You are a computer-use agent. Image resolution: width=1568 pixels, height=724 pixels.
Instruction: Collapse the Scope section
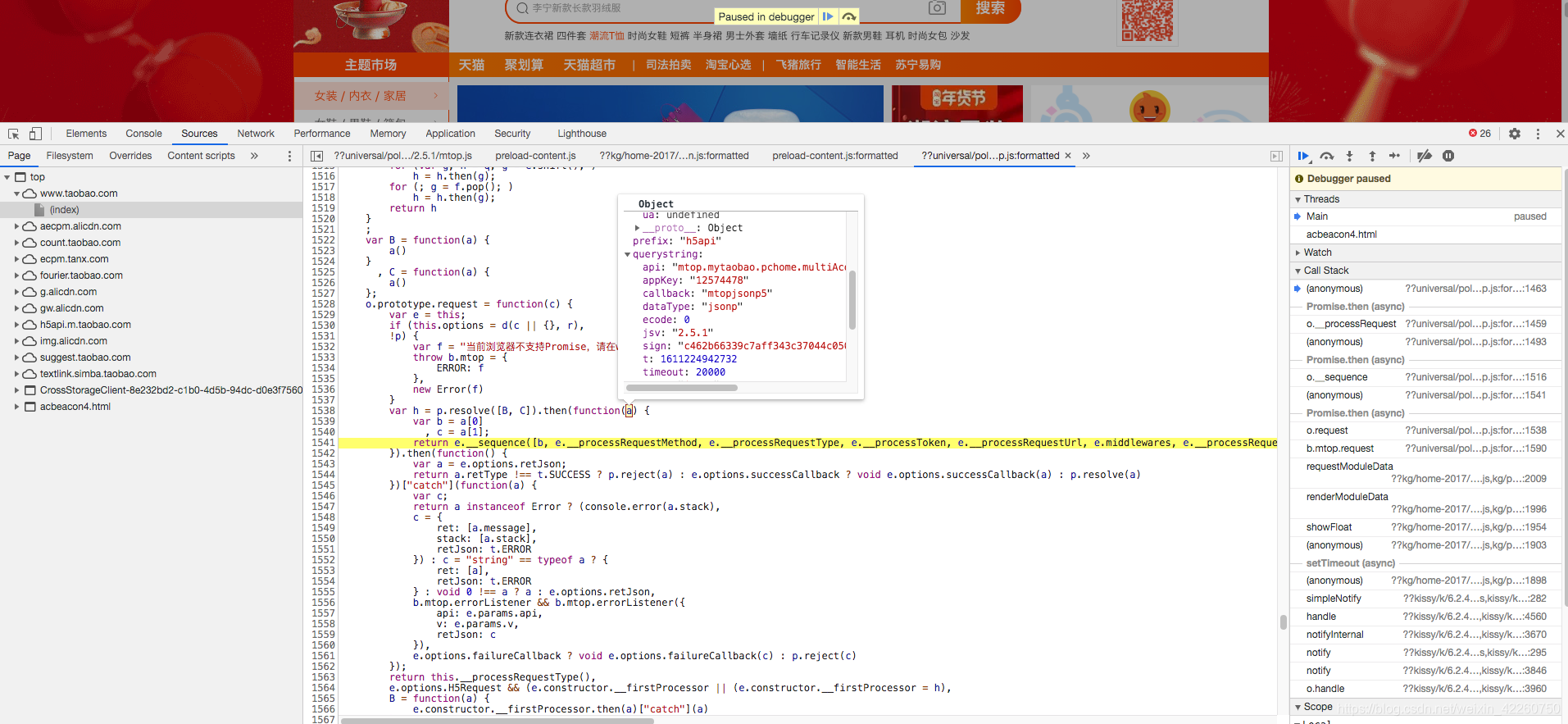(1298, 707)
